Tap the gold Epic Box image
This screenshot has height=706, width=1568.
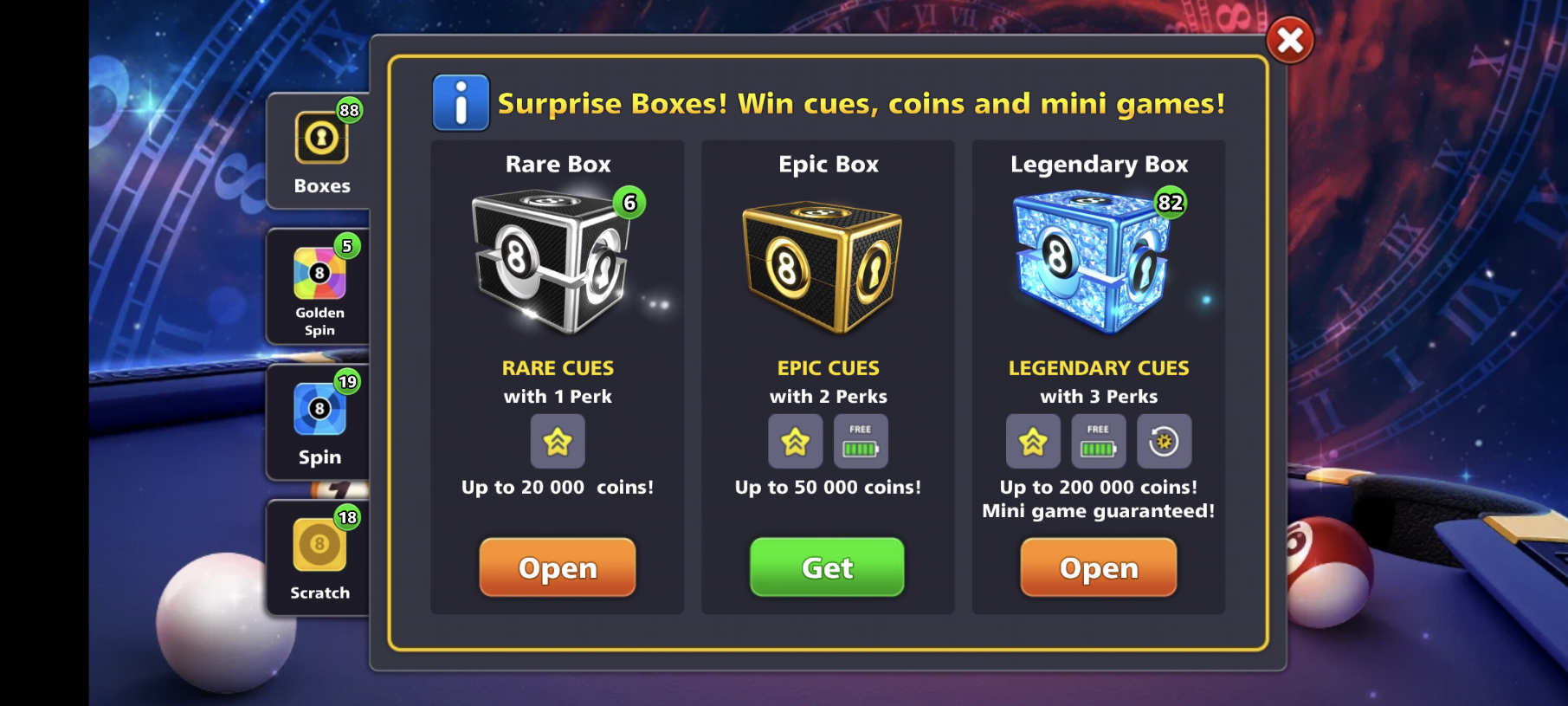tap(823, 268)
